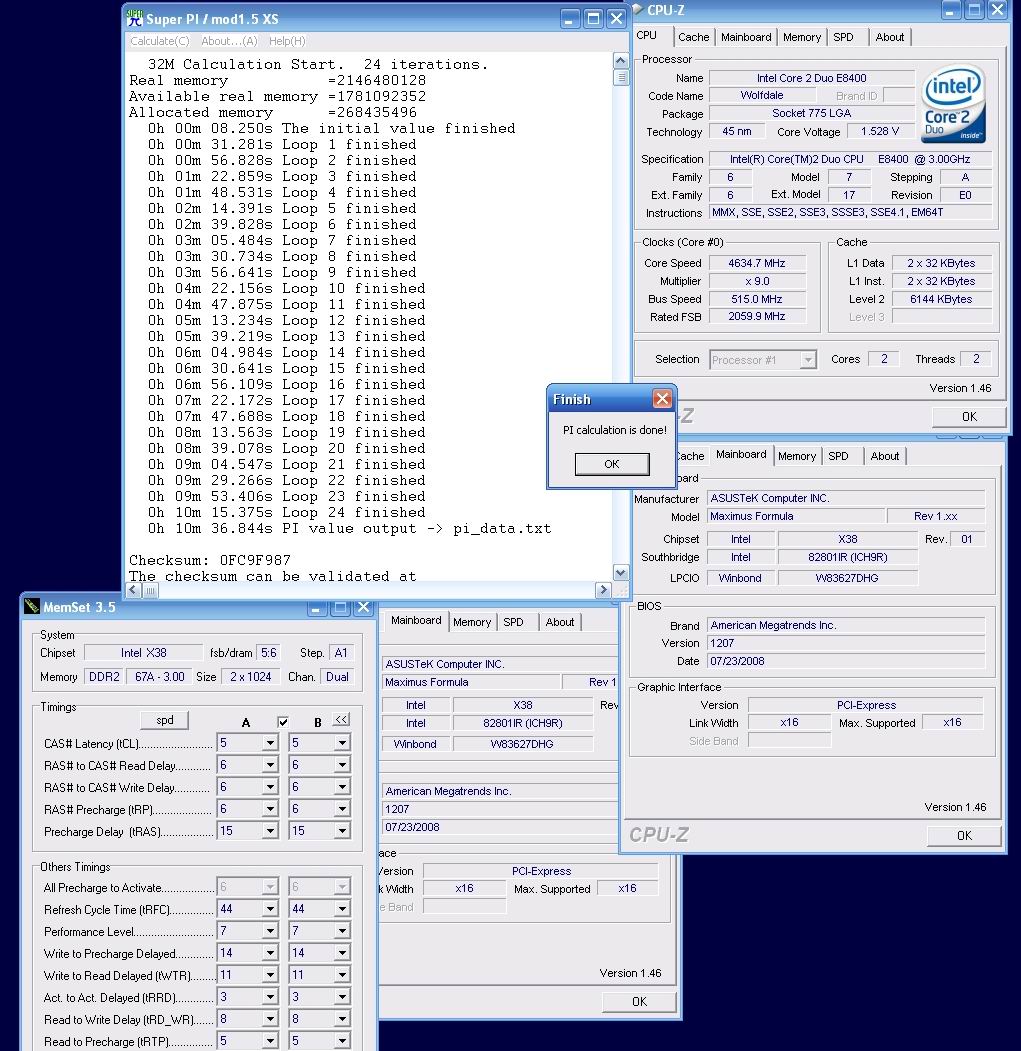
Task: Click Super PI vertical scrollbar down arrow
Action: (x=621, y=573)
